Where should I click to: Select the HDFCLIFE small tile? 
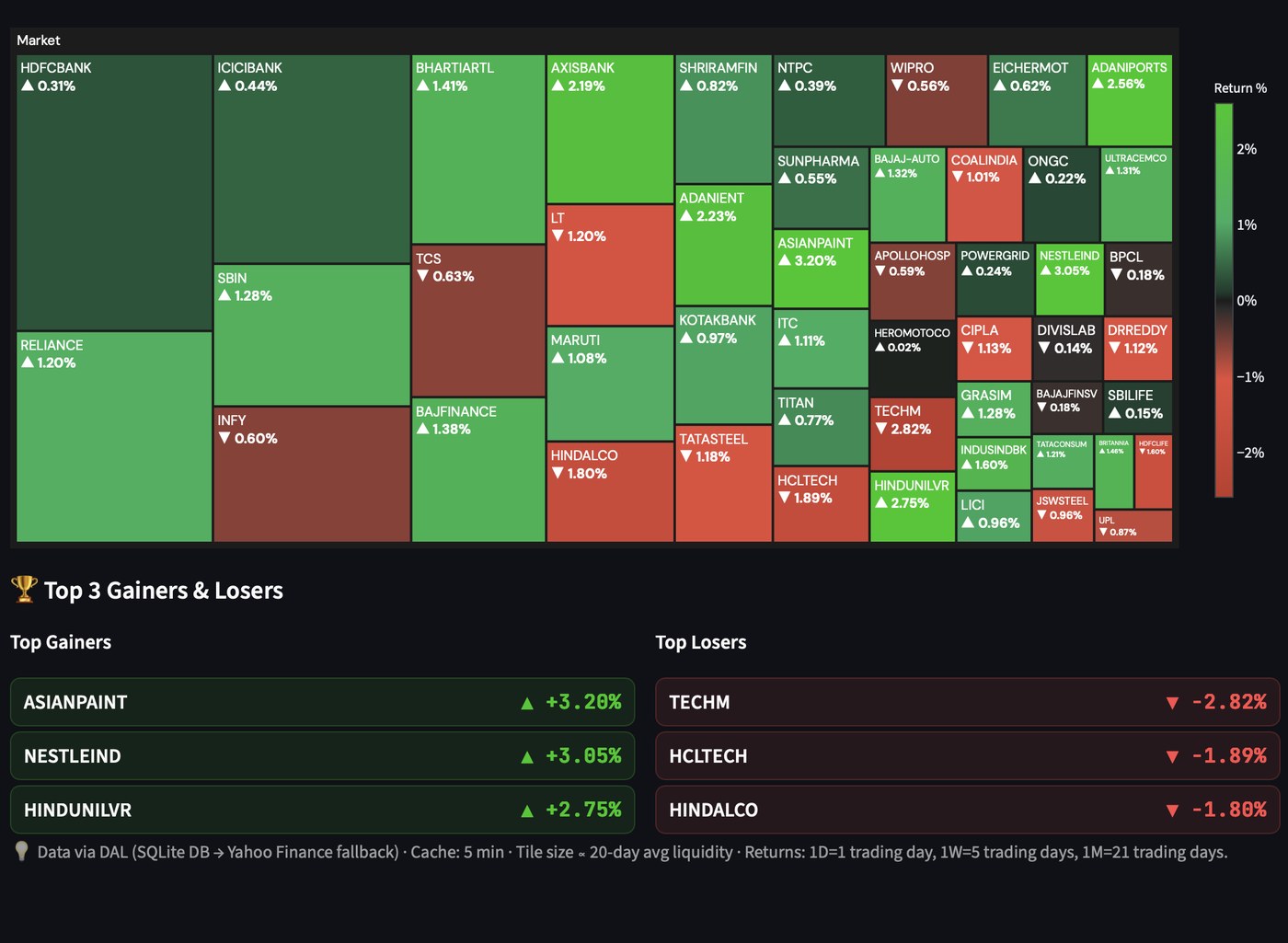[1154, 472]
